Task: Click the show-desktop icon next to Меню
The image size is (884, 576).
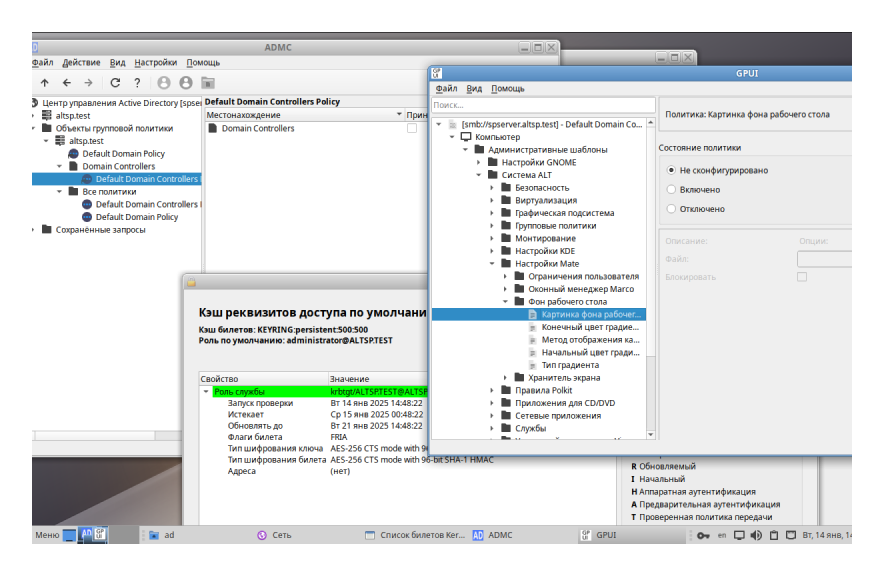Action: [69, 535]
